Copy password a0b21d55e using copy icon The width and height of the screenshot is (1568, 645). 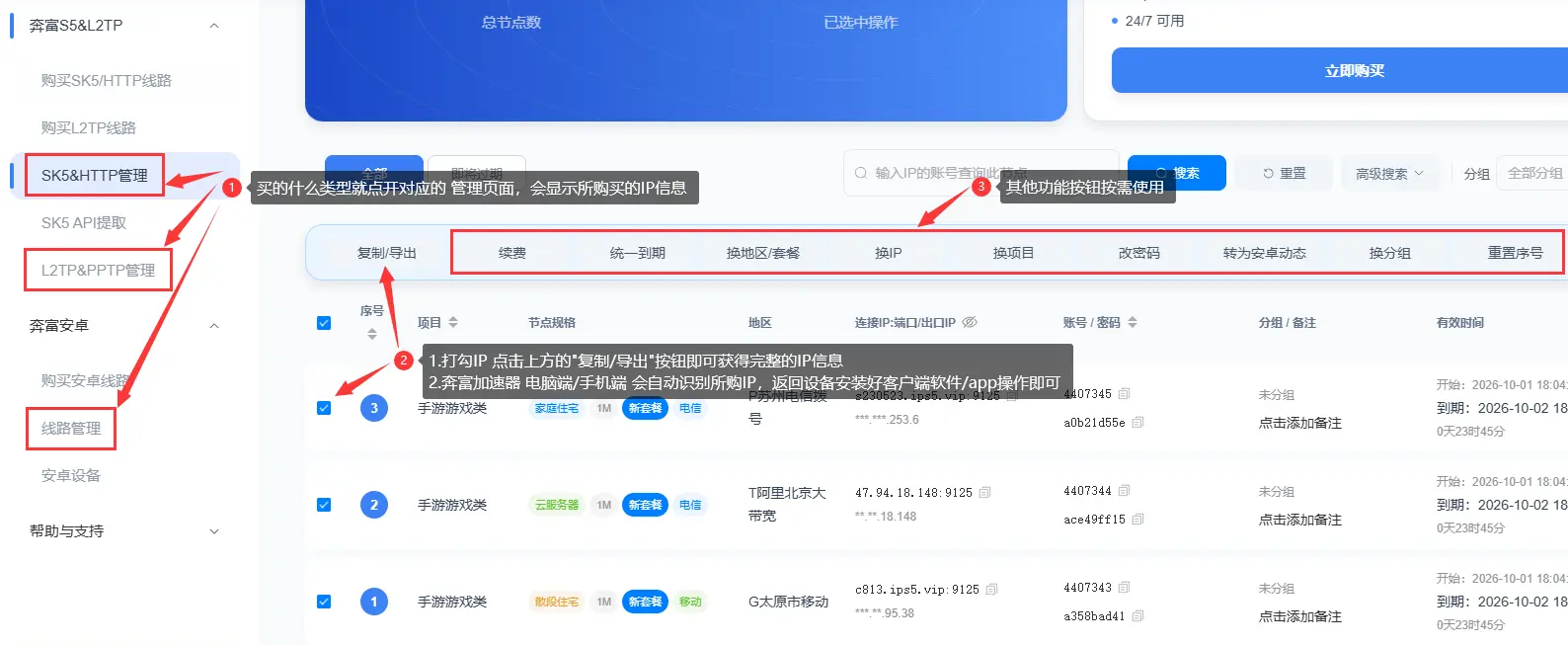pos(1137,422)
